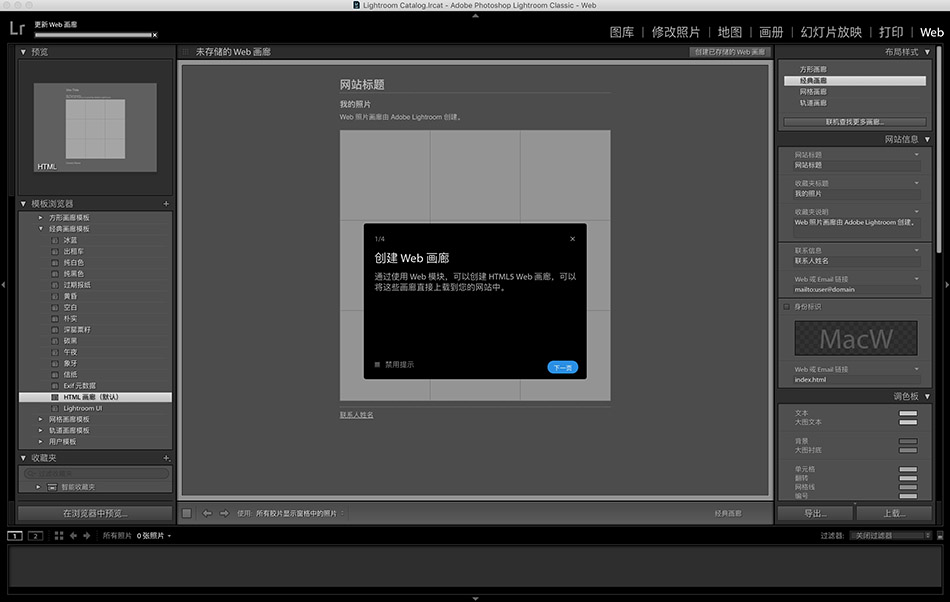Collapse the 网站信息 panel
950x602 pixels.
(x=927, y=139)
